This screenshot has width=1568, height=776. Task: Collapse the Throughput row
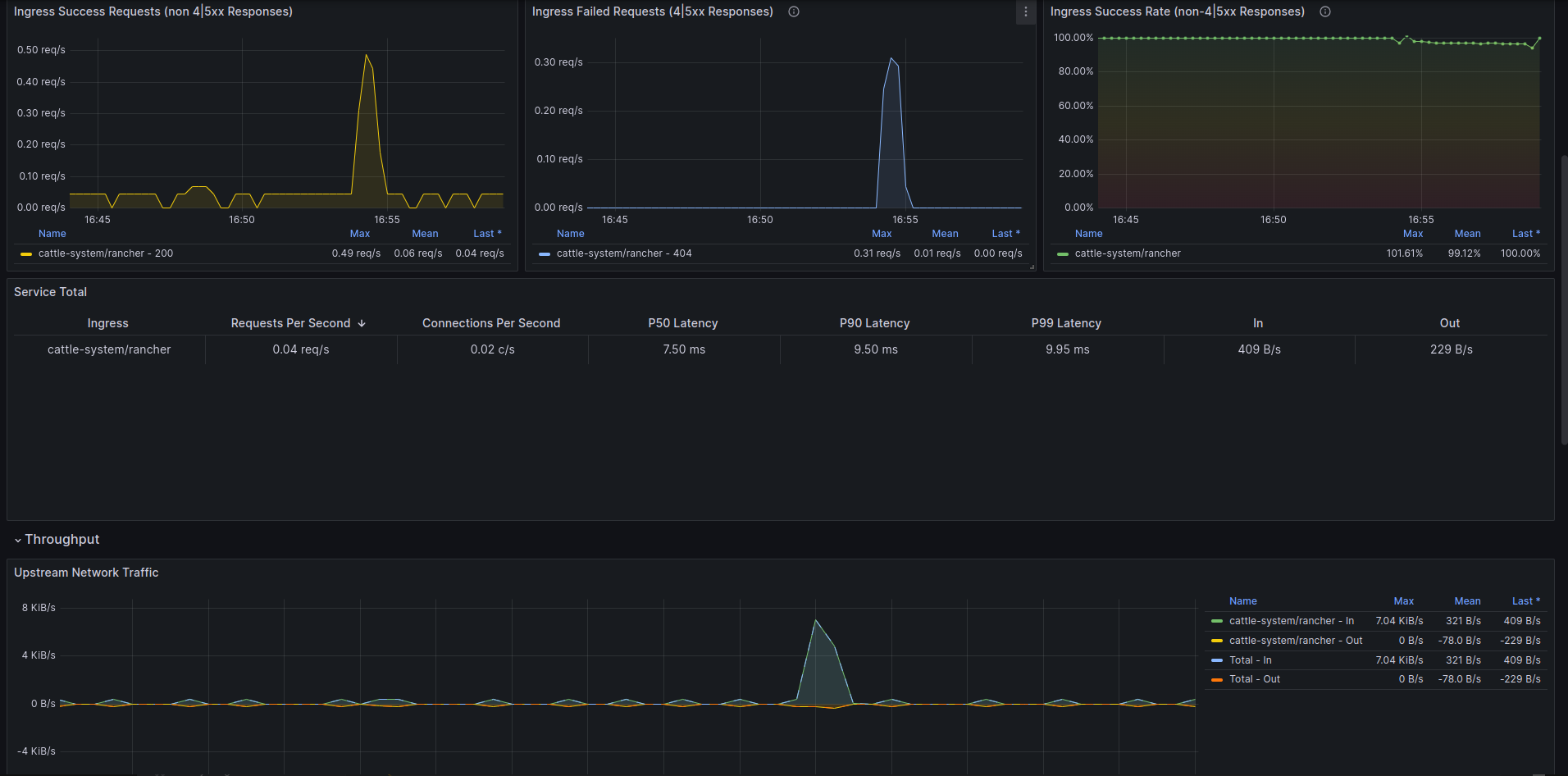(57, 539)
